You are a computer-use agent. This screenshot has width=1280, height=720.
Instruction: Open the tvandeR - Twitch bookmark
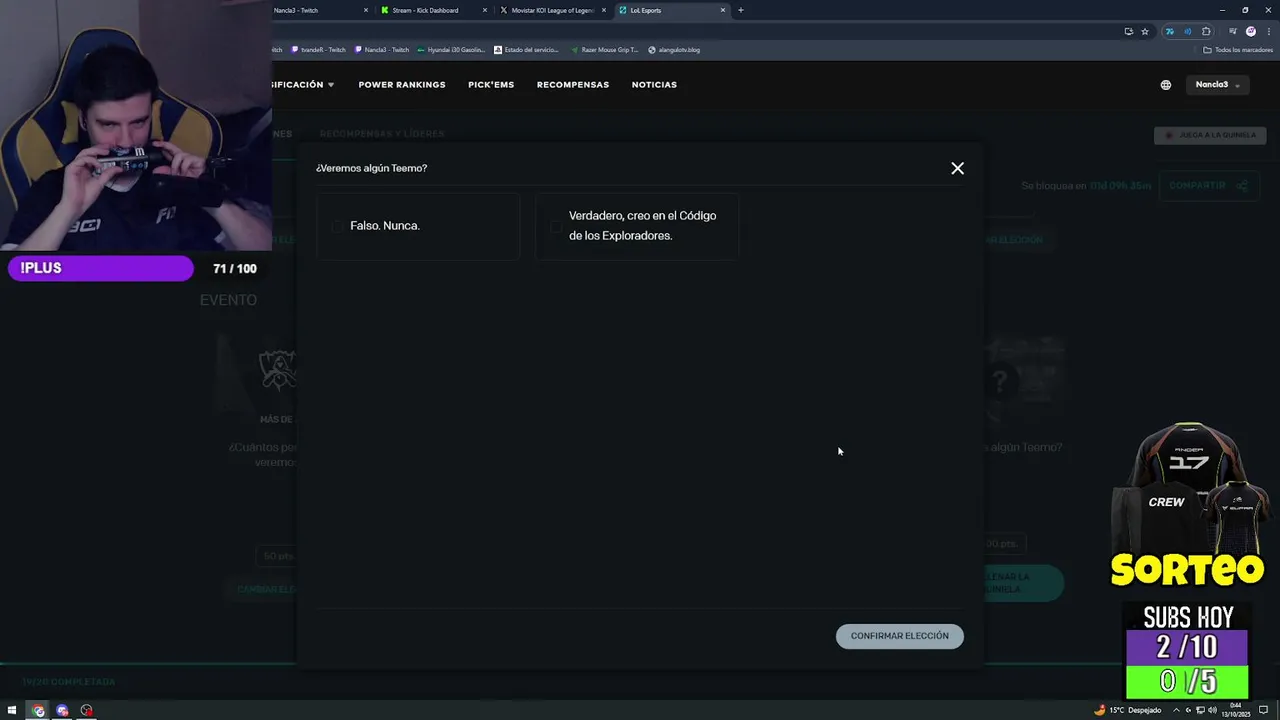[318, 50]
